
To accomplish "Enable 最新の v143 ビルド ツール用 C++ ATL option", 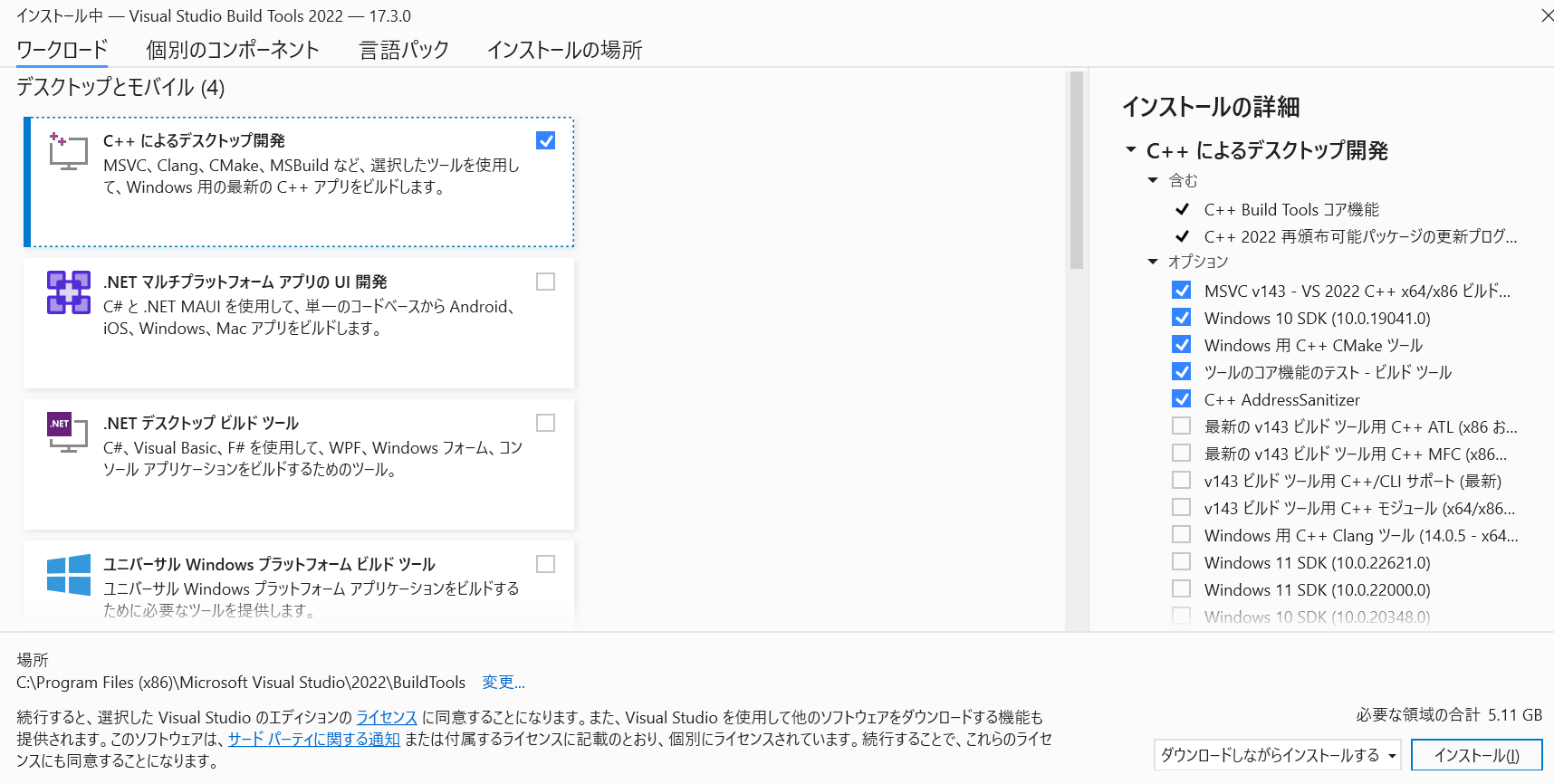I will pos(1181,425).
